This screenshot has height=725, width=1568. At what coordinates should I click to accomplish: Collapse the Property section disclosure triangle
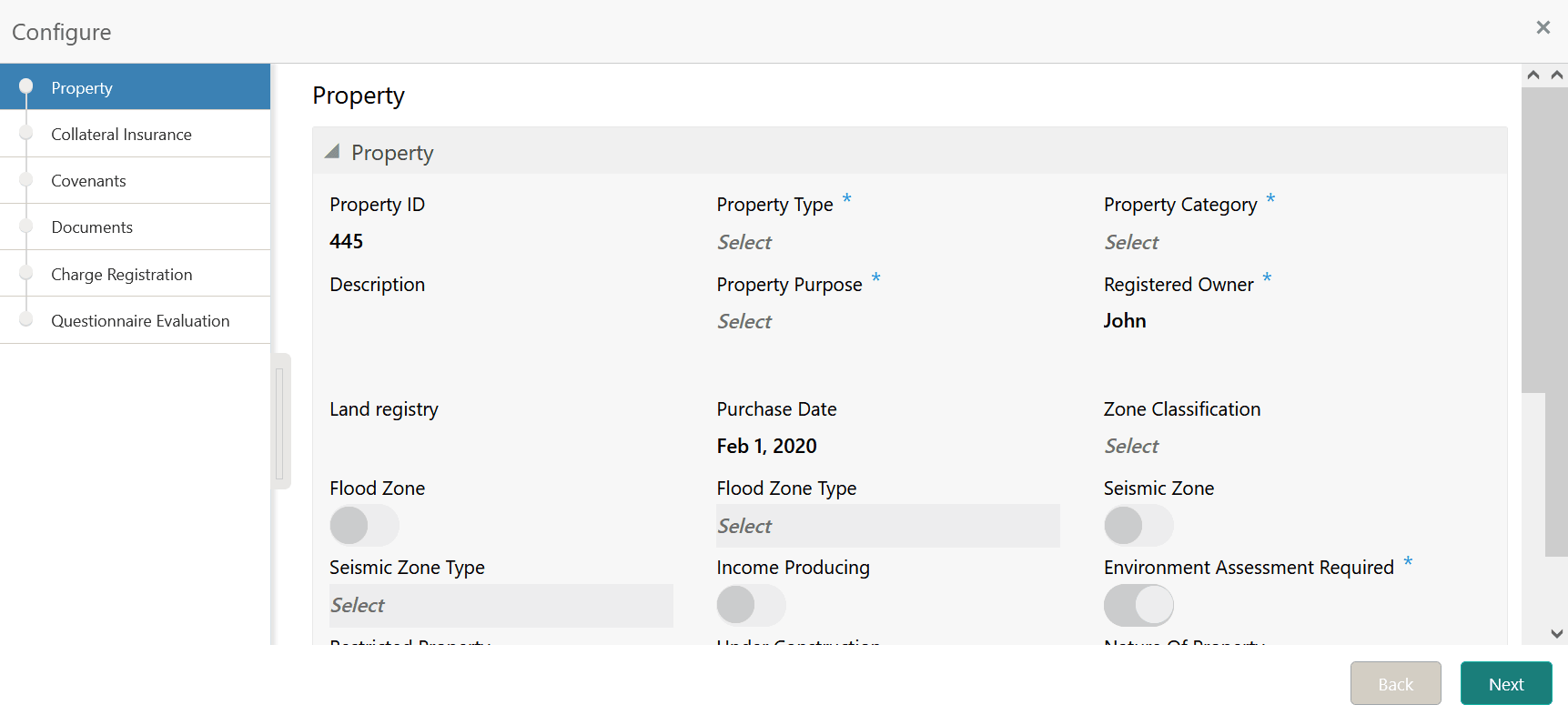pos(332,152)
